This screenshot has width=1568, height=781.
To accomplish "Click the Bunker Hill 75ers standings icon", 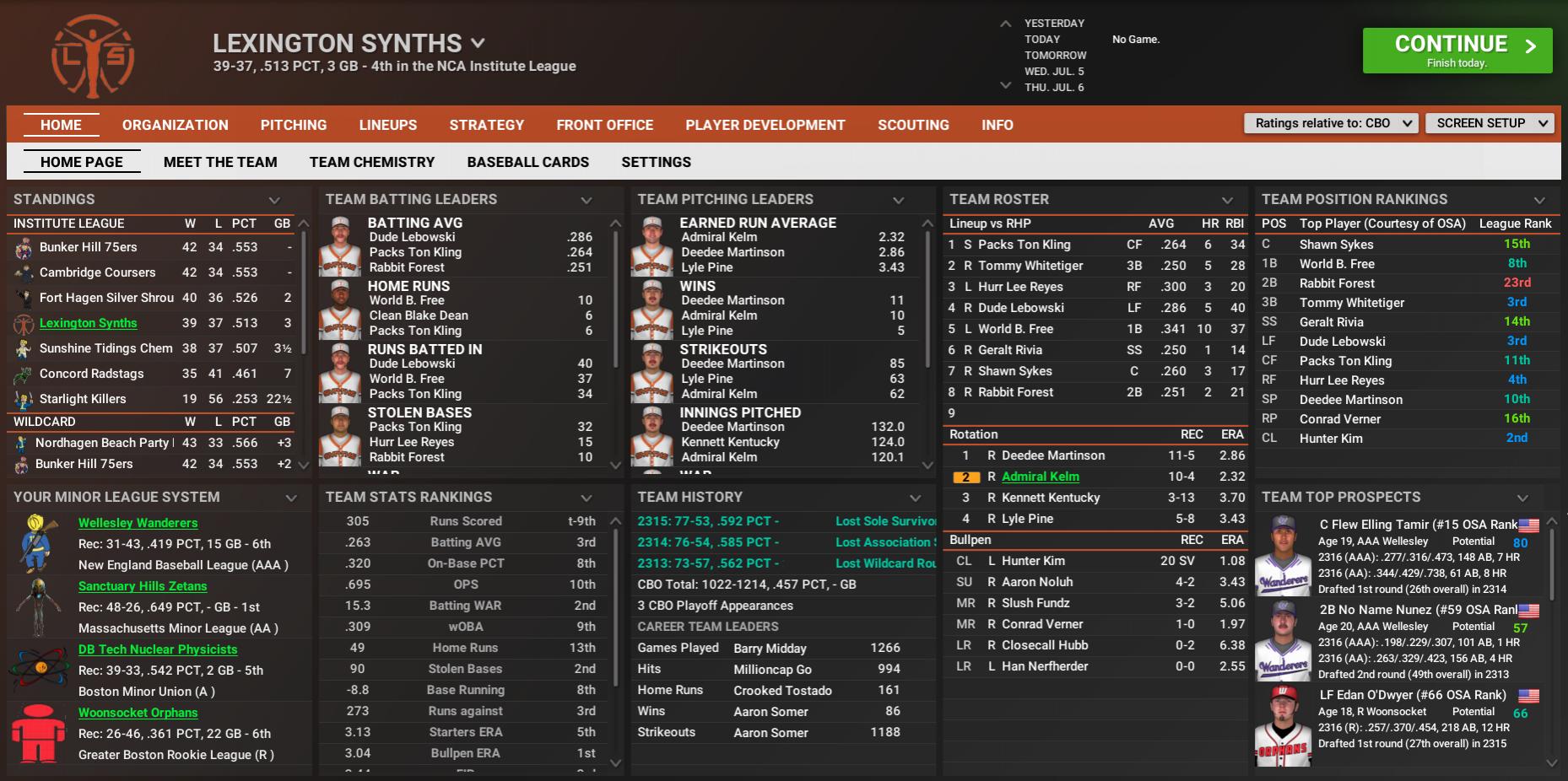I will 24,248.
